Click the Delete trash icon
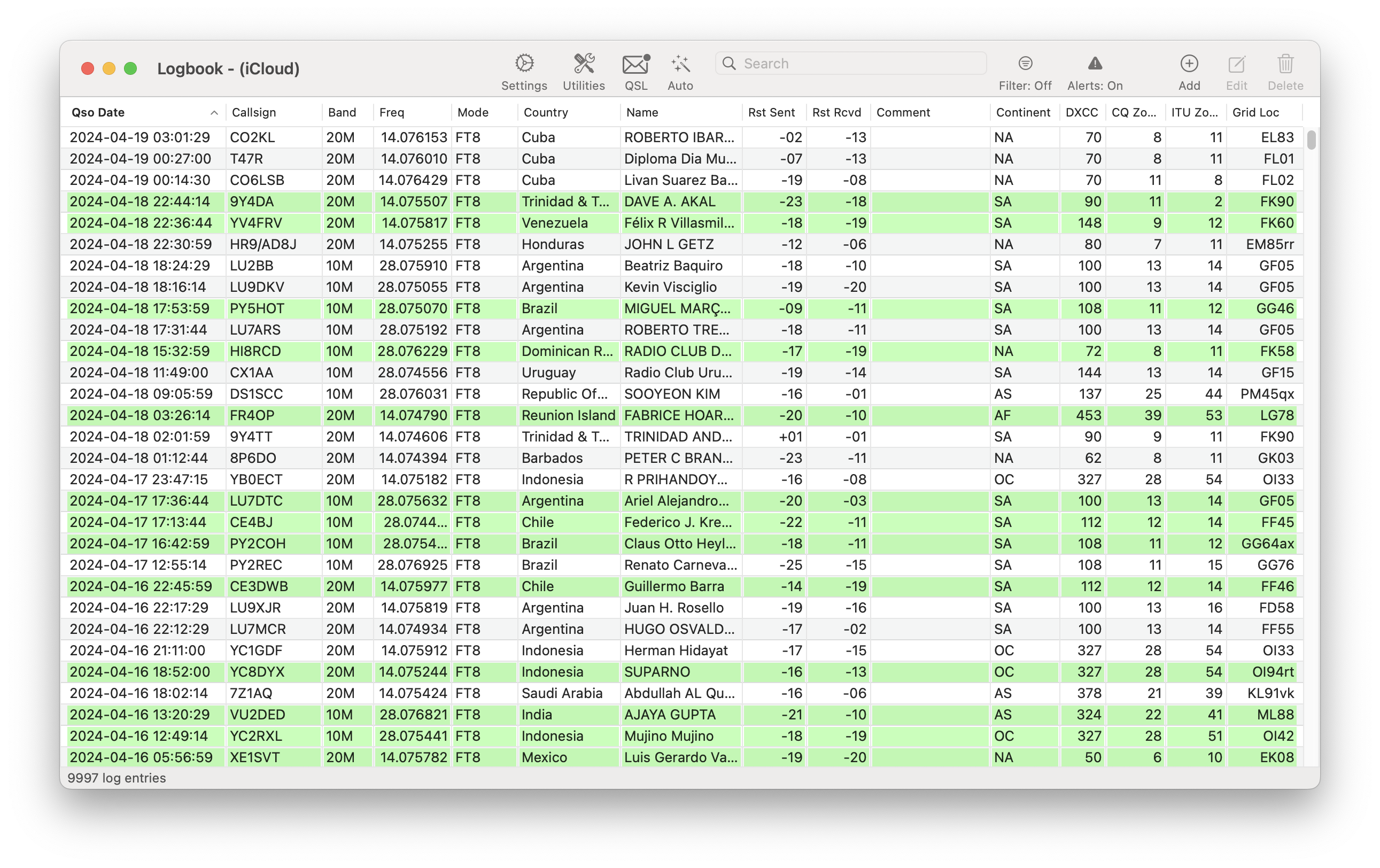 click(x=1285, y=64)
